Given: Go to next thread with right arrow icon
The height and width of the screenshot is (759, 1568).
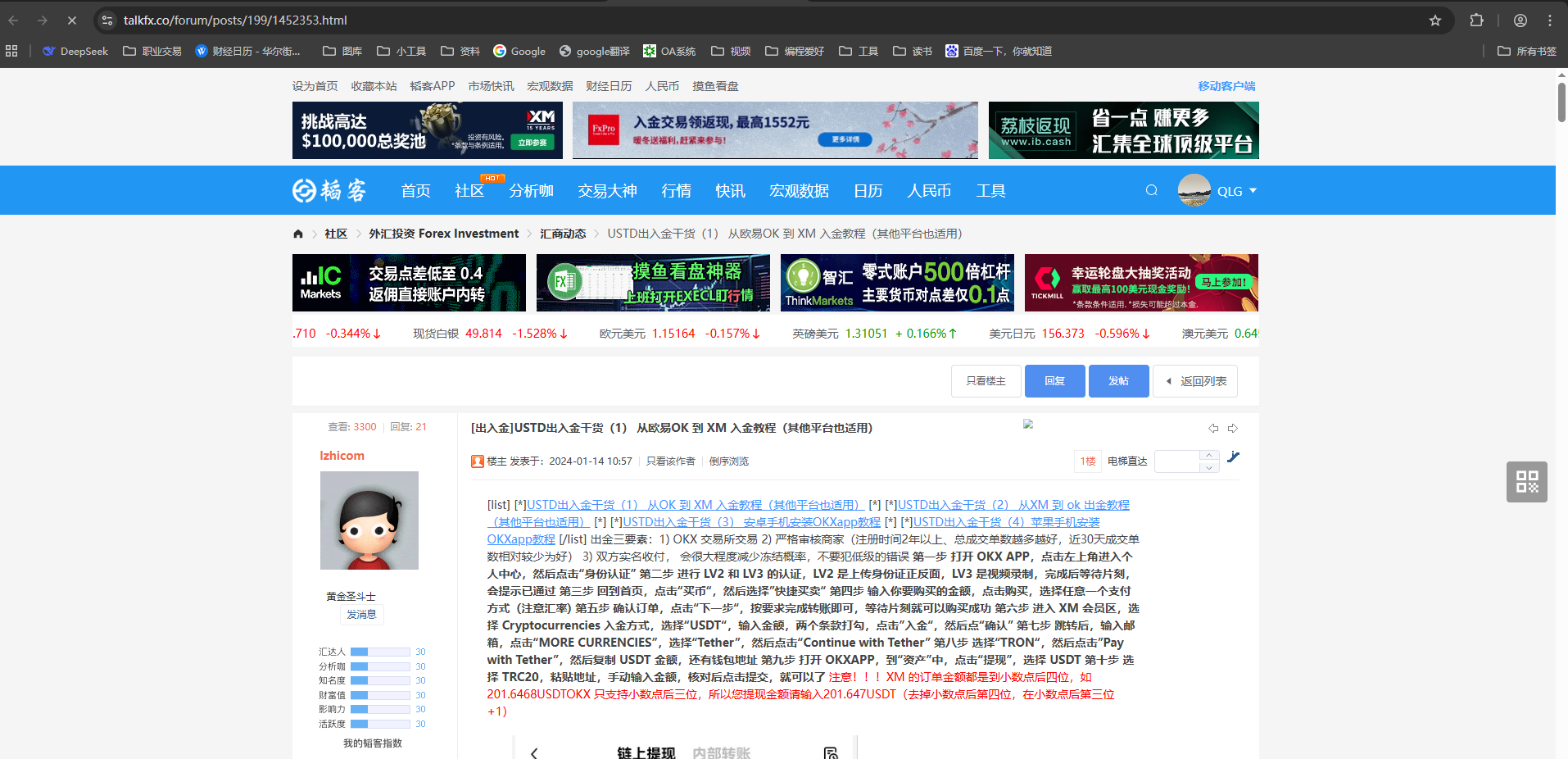Looking at the screenshot, I should tap(1232, 429).
